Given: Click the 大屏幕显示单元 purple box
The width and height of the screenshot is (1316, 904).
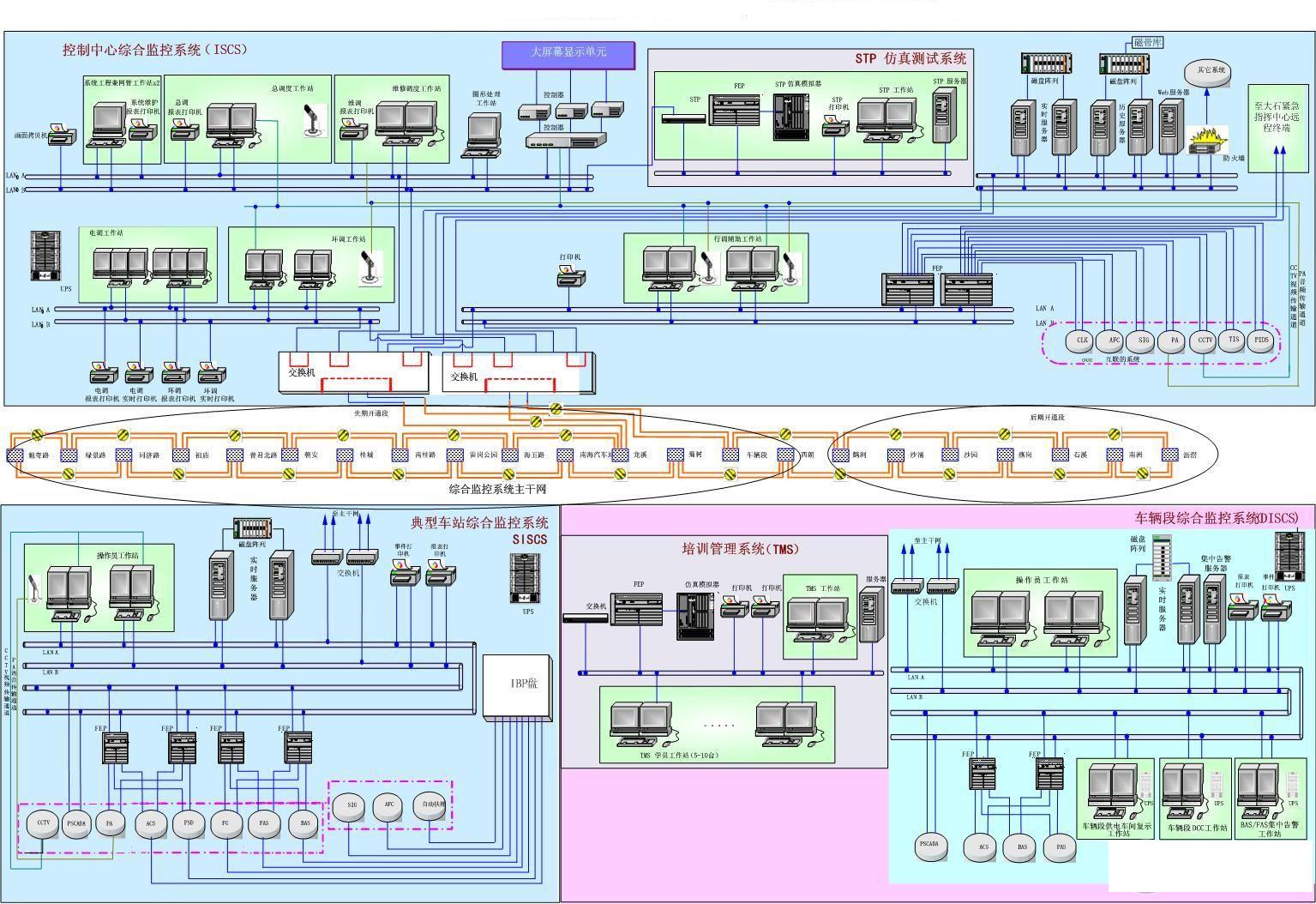Looking at the screenshot, I should coord(568,54).
